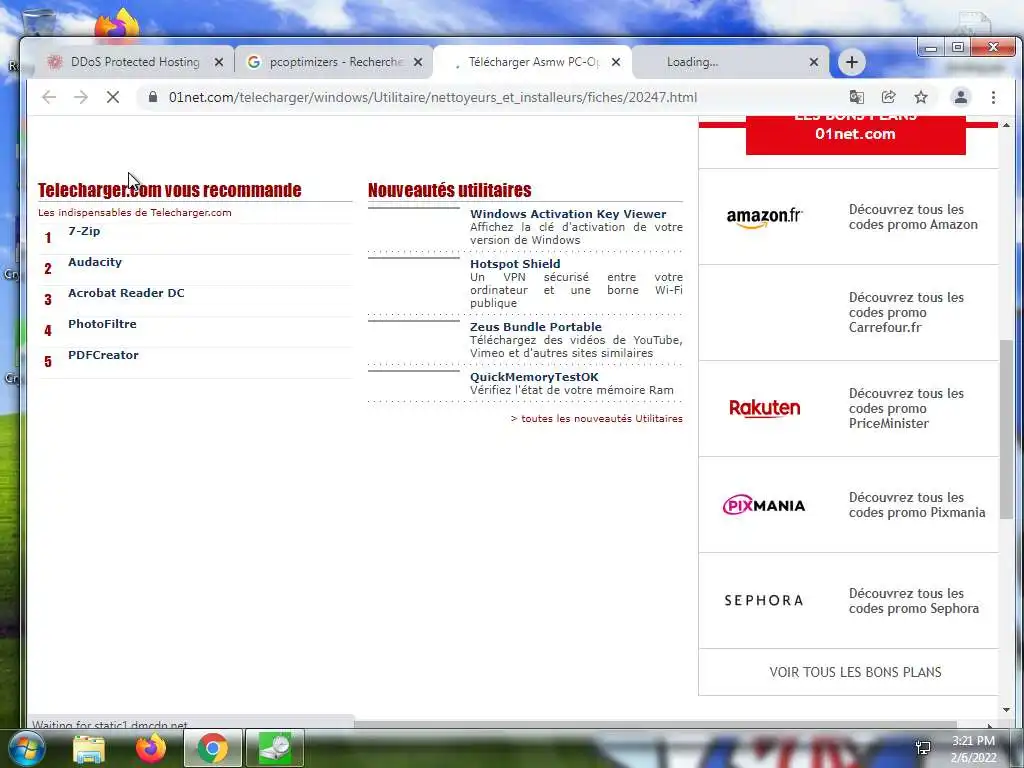Open Acrobat Reader DC link
This screenshot has width=1024, height=768.
coord(126,293)
